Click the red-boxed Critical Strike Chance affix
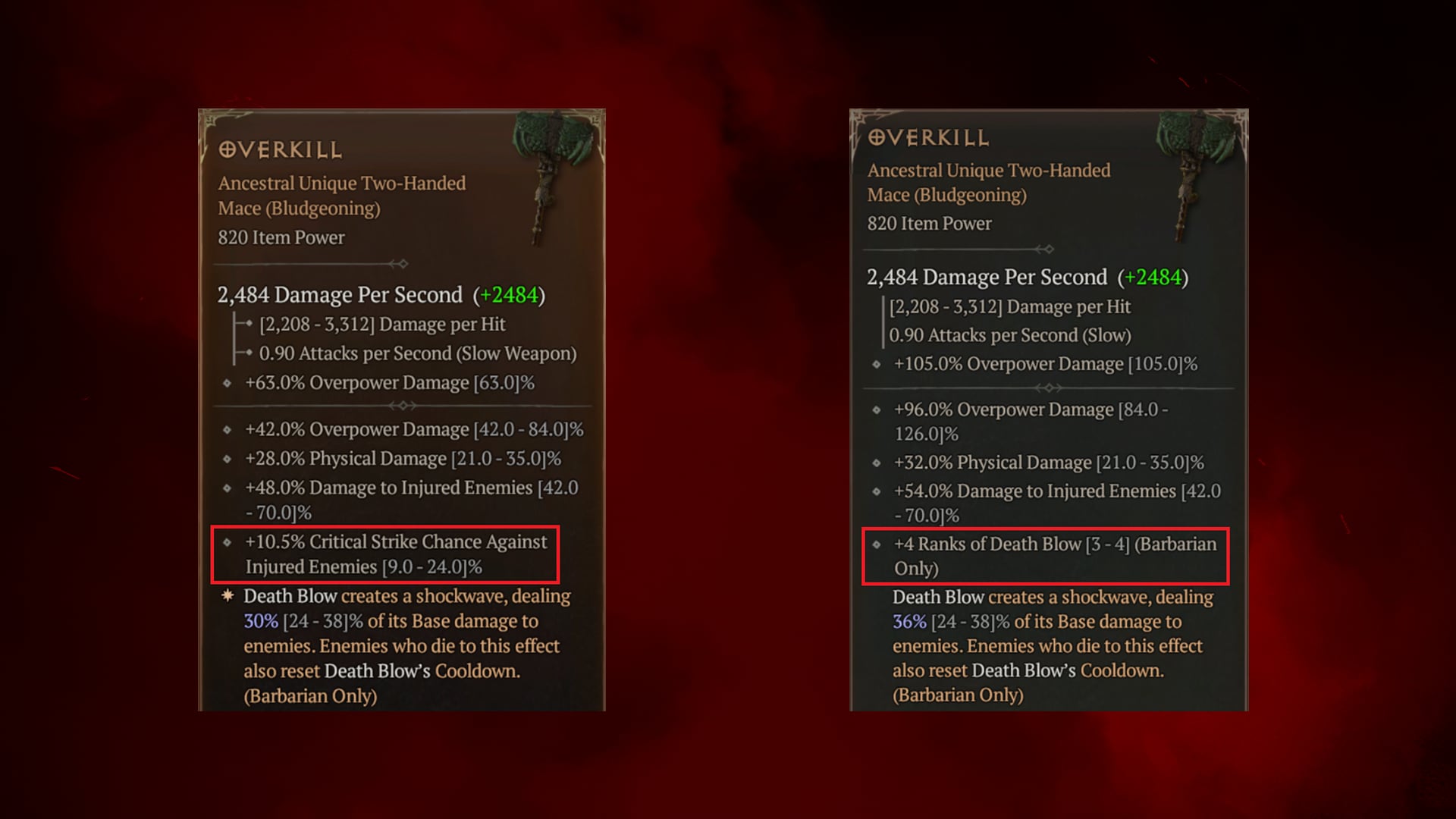The image size is (1456, 819). pos(385,554)
